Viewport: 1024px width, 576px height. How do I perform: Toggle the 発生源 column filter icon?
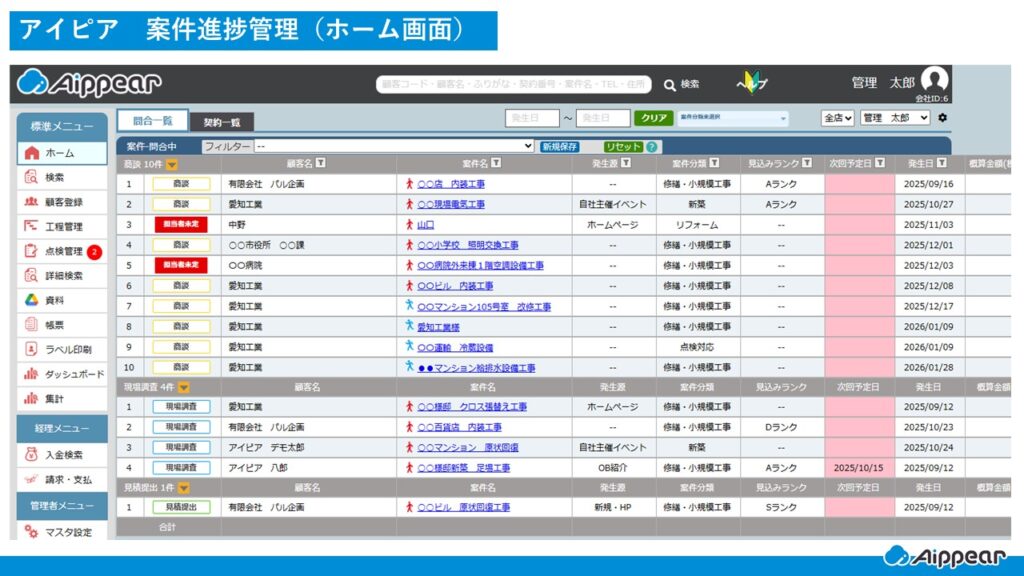tap(640, 163)
